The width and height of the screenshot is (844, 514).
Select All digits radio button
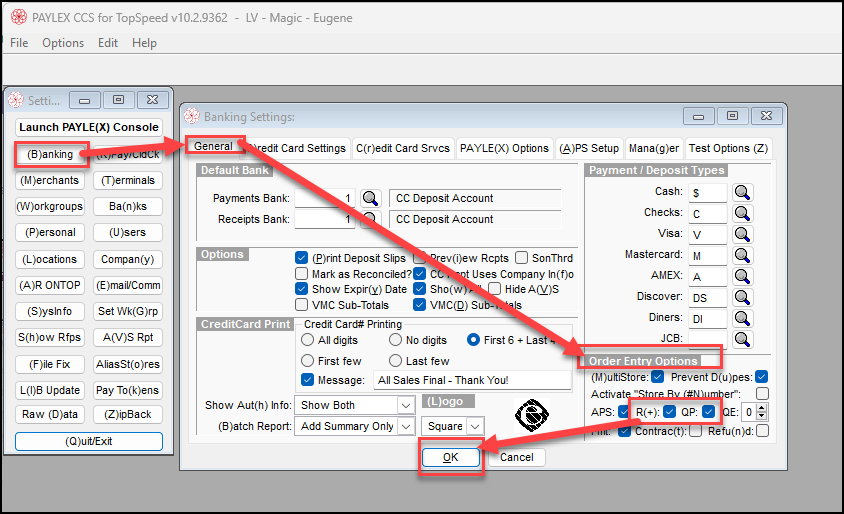(307, 340)
